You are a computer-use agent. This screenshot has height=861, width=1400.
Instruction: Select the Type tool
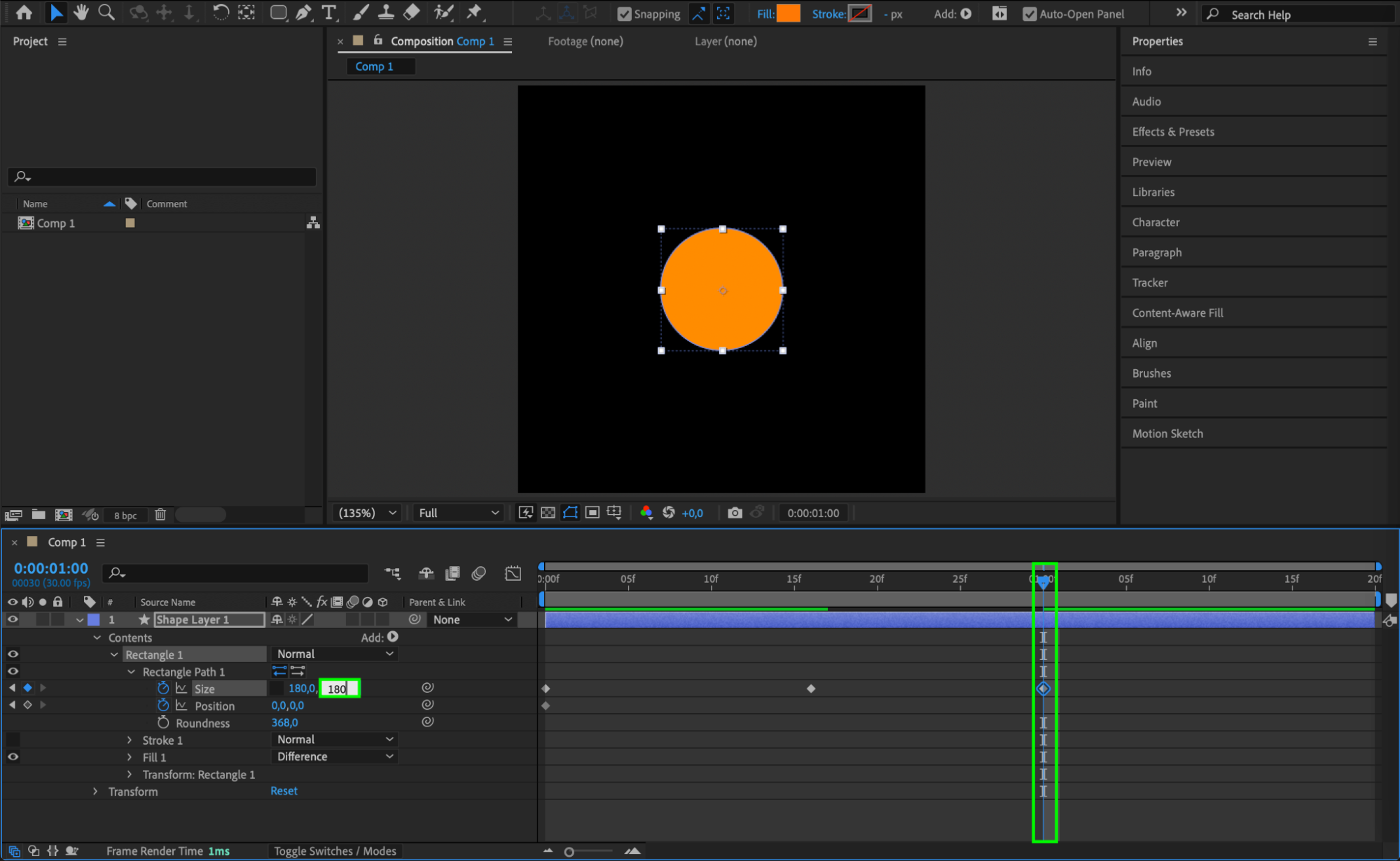click(x=328, y=12)
